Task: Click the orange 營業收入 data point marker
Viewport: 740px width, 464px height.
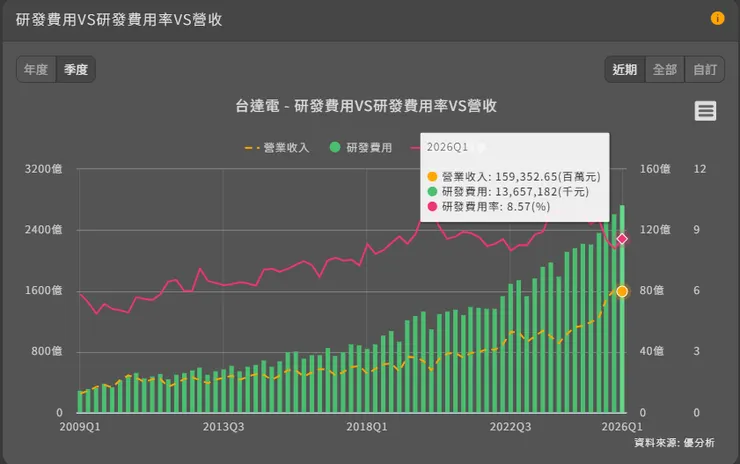Action: (622, 291)
